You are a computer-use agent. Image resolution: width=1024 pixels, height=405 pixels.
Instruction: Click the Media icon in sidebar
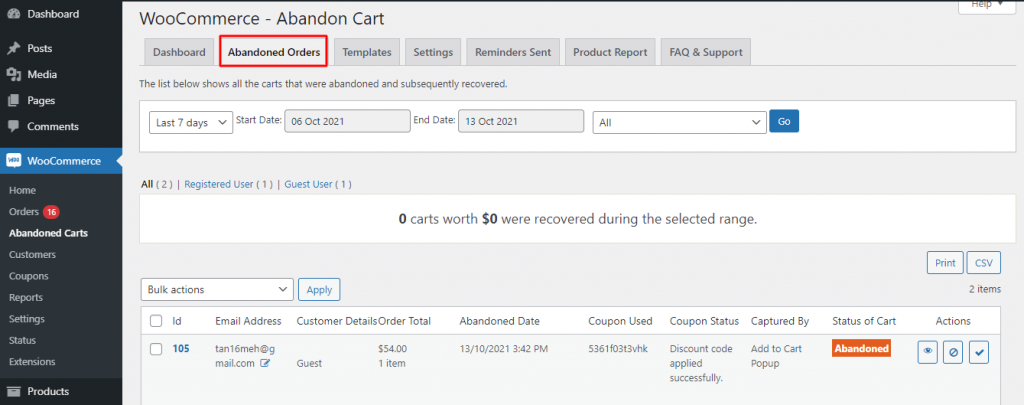coord(14,74)
